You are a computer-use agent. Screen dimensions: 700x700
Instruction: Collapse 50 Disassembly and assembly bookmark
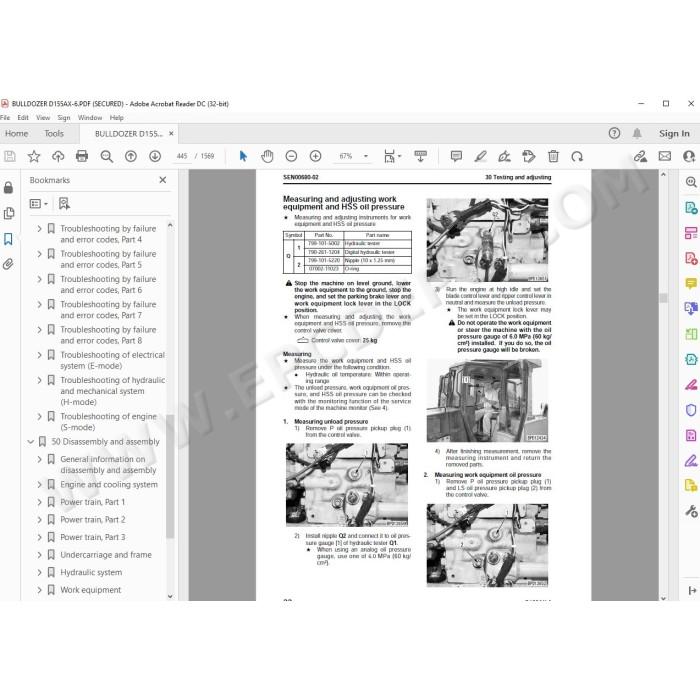30,442
